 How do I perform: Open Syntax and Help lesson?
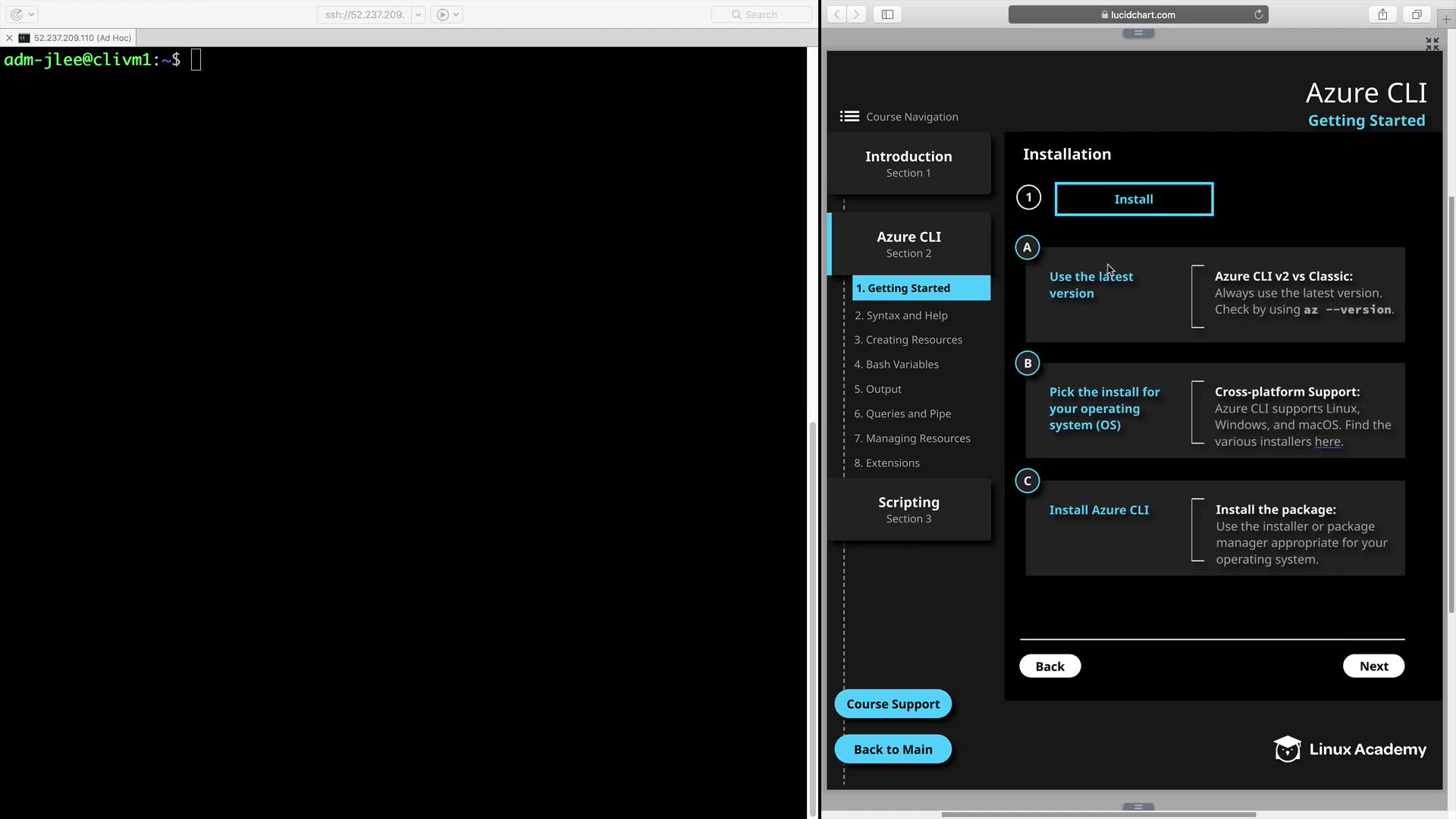901,315
